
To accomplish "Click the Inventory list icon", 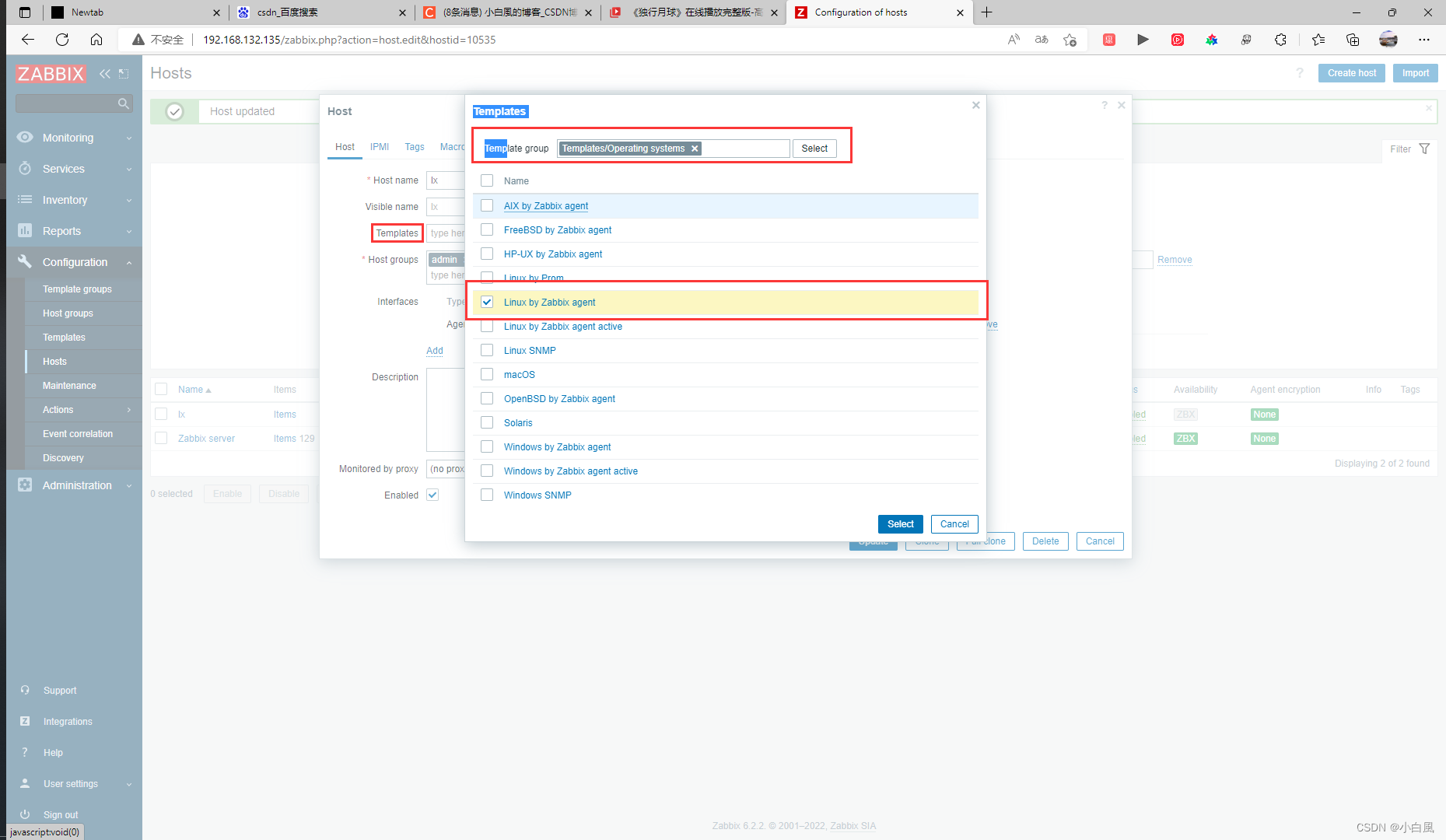I will 25,200.
